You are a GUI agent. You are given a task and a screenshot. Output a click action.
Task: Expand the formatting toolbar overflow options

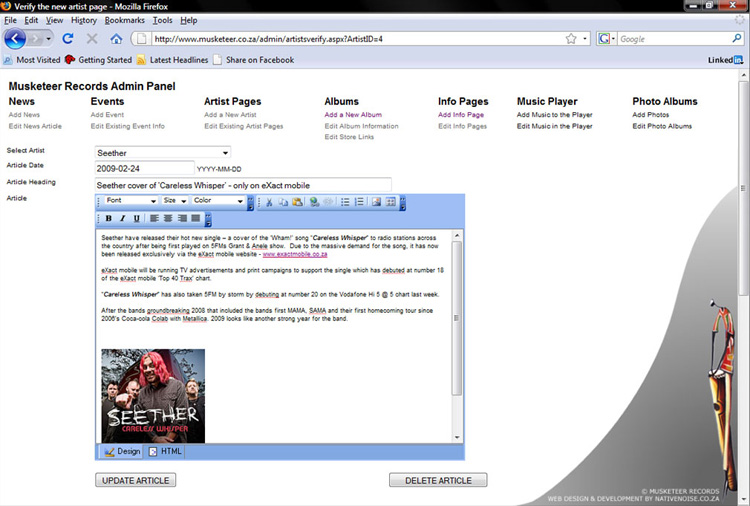(x=208, y=220)
